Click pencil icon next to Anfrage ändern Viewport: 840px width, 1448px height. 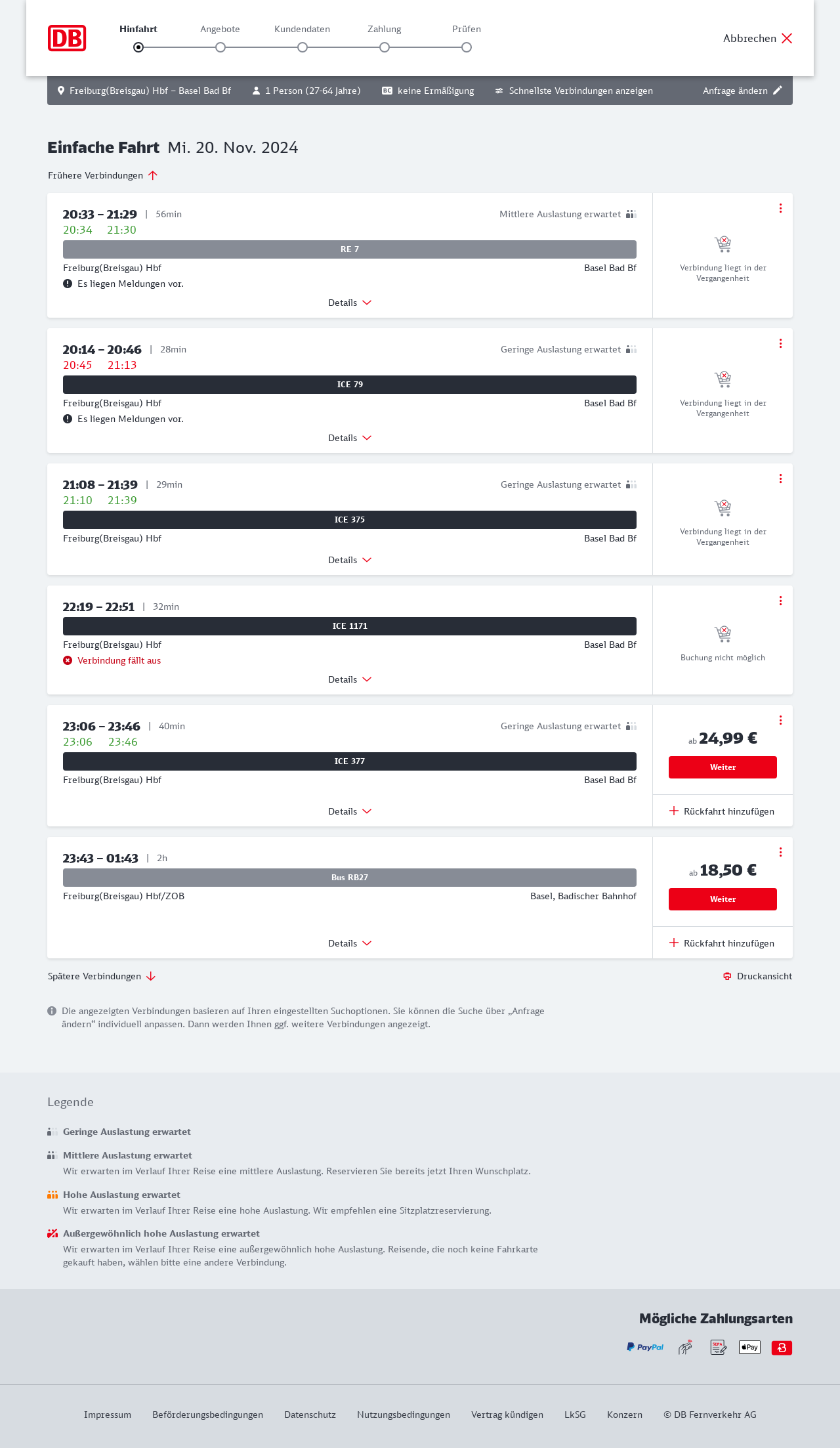(x=778, y=91)
